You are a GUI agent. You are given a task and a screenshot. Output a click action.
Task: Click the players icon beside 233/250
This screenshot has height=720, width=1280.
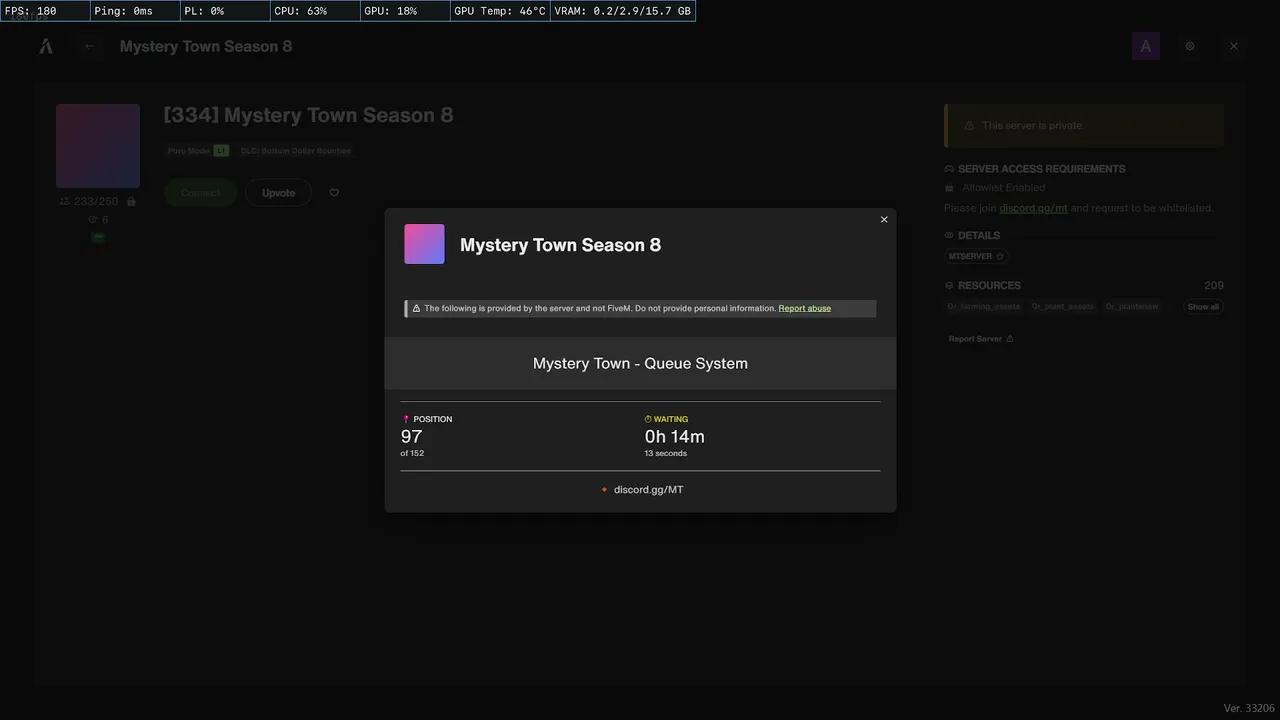65,201
